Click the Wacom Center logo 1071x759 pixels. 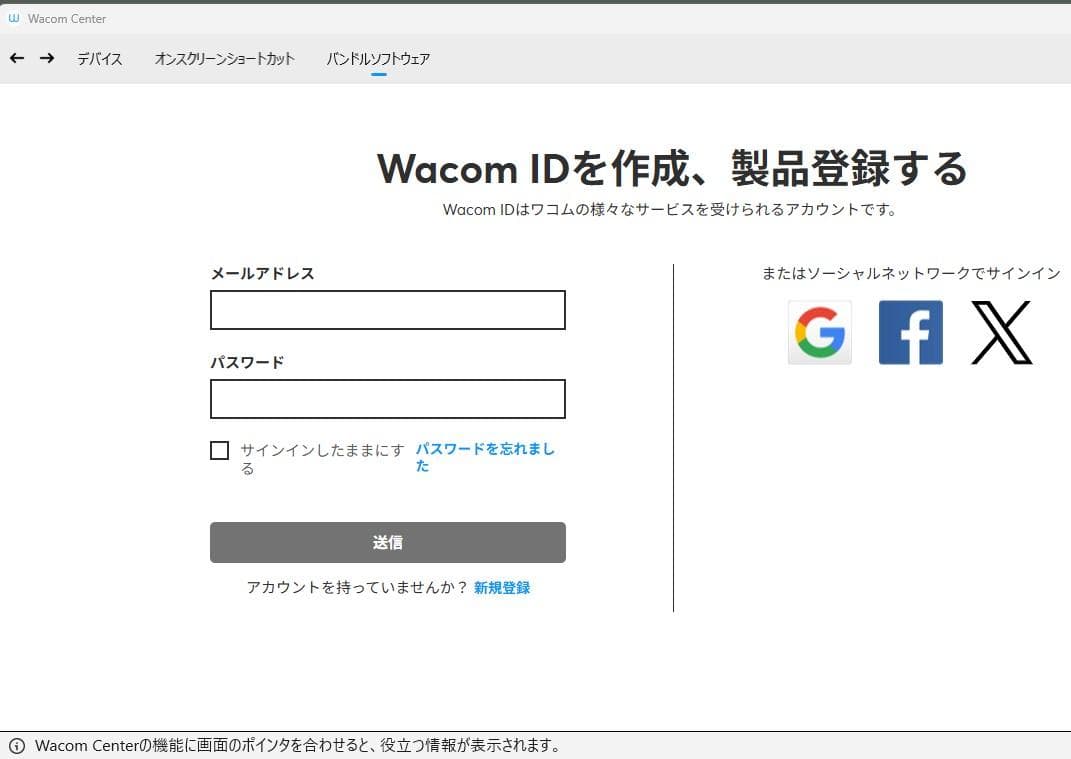tap(58, 17)
